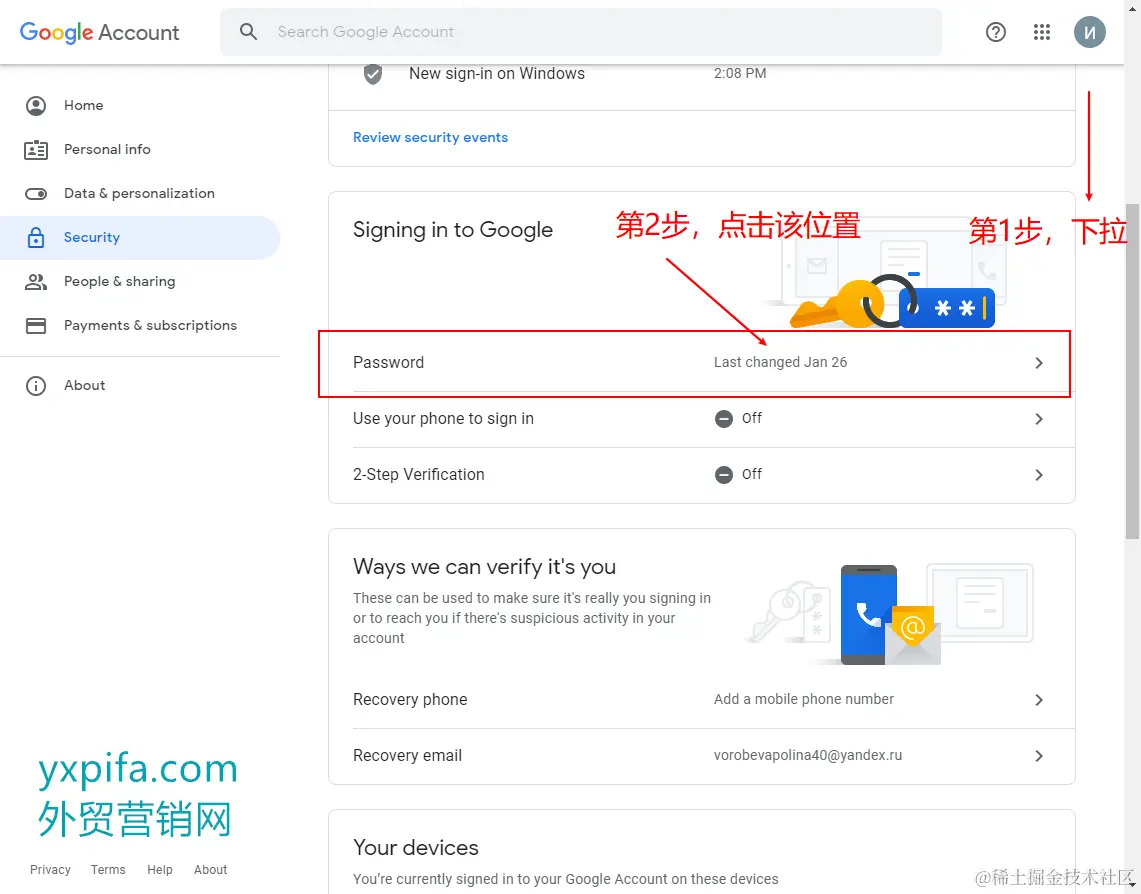Click Payments & subscriptions card icon
1141x894 pixels.
click(x=36, y=325)
